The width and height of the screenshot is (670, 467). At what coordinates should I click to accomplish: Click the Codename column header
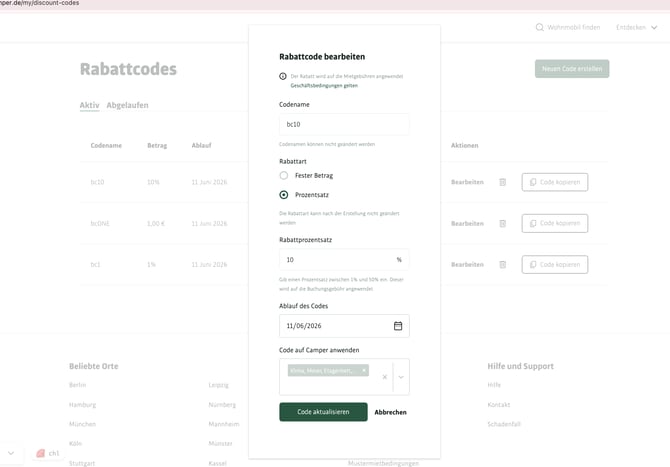click(106, 145)
